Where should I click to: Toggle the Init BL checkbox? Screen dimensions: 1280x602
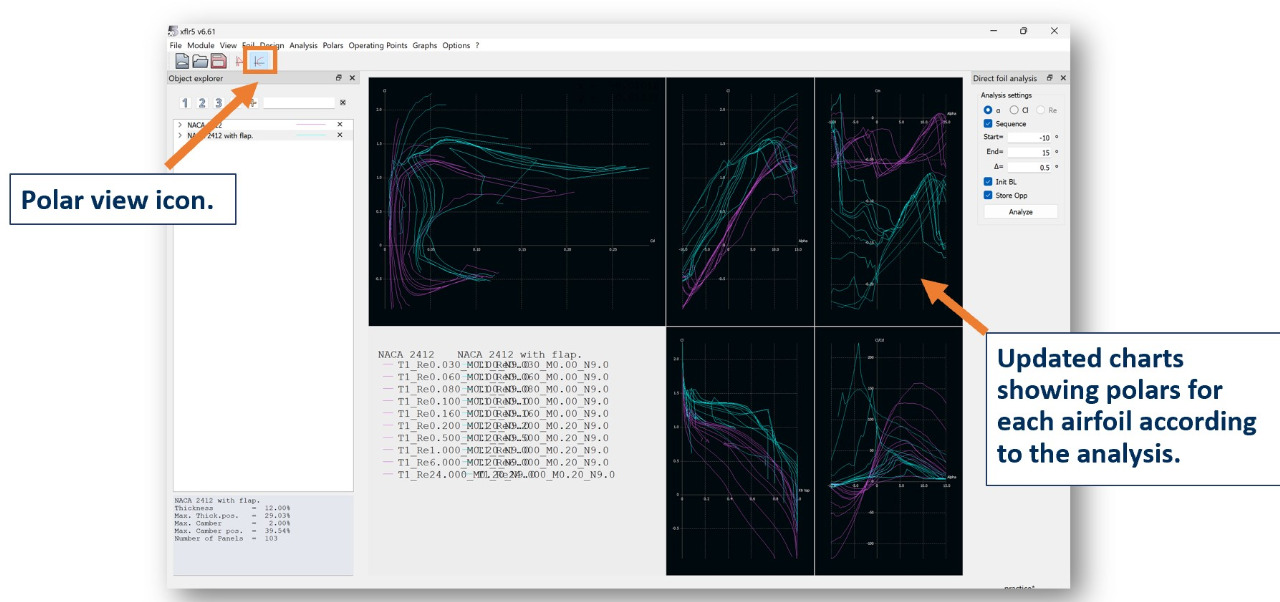[988, 182]
